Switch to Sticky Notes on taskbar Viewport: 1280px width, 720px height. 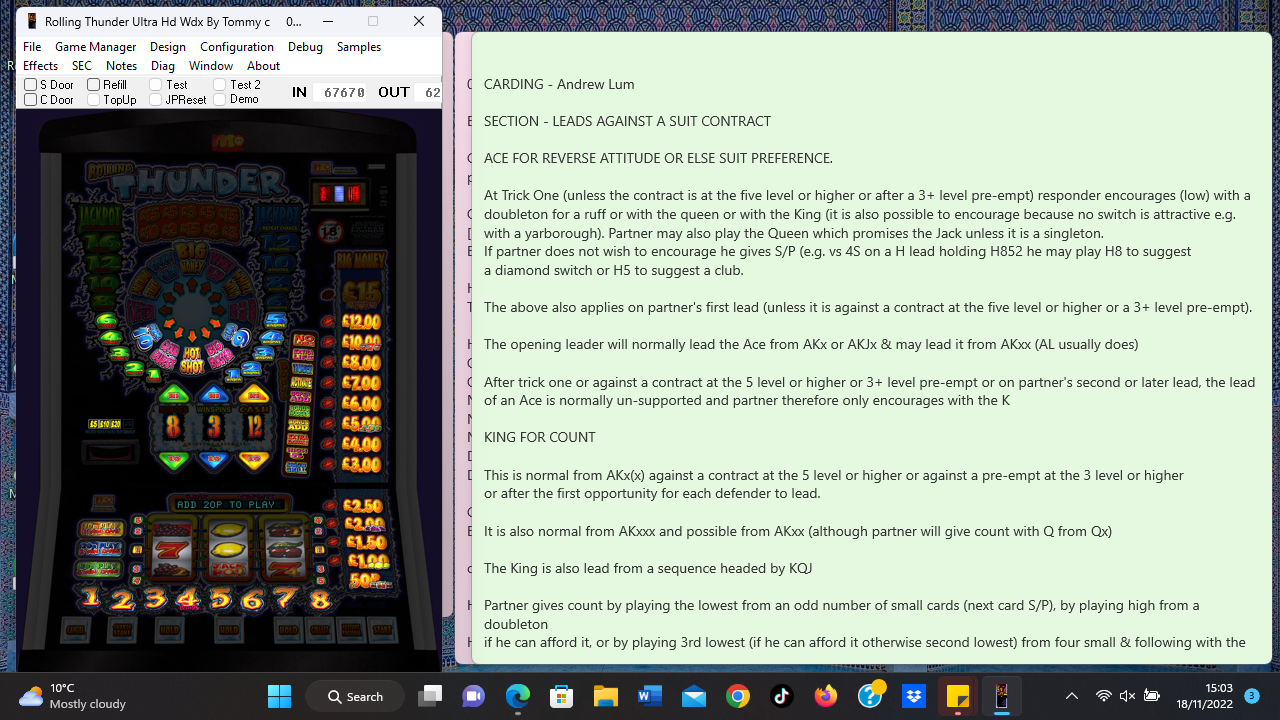958,696
